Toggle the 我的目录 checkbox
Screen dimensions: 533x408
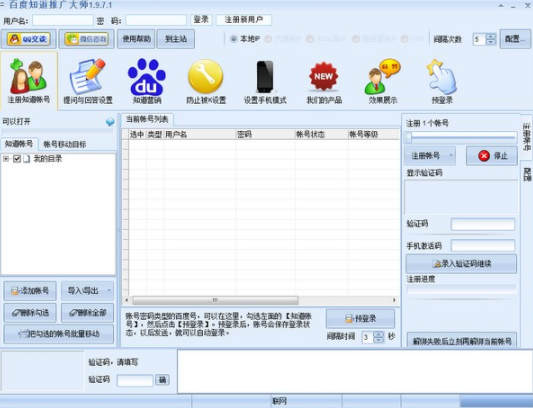click(17, 158)
